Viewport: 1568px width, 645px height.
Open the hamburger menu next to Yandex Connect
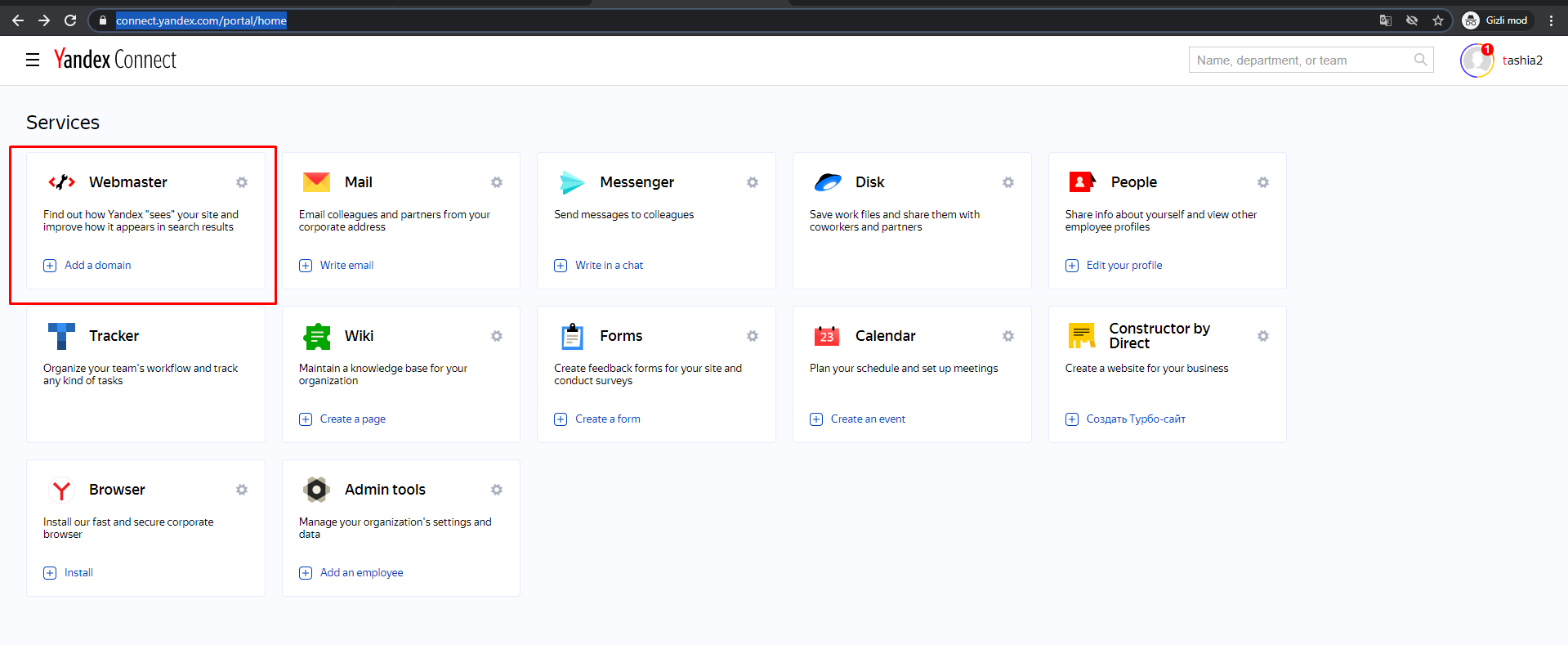33,60
